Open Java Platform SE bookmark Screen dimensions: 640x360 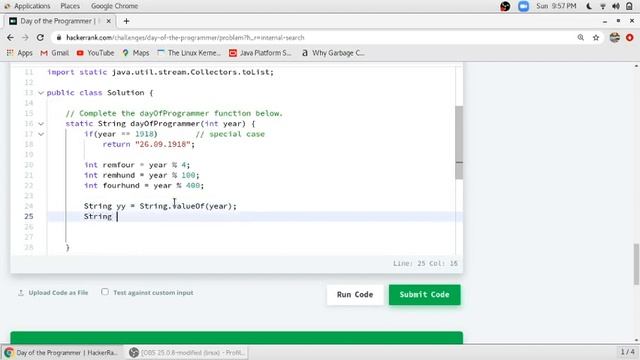point(260,53)
